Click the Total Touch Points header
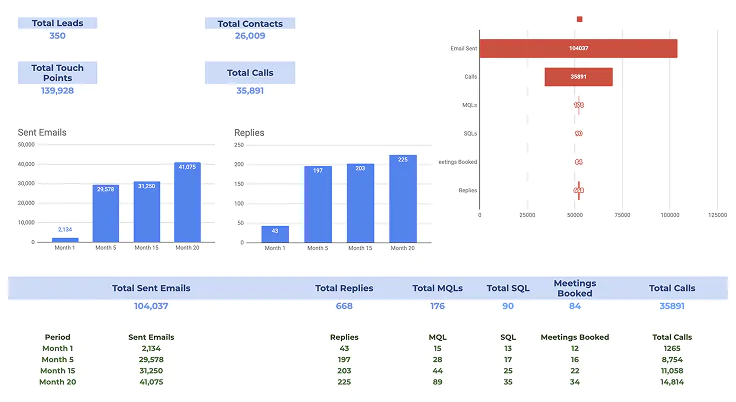This screenshot has width=736, height=402. point(57,72)
